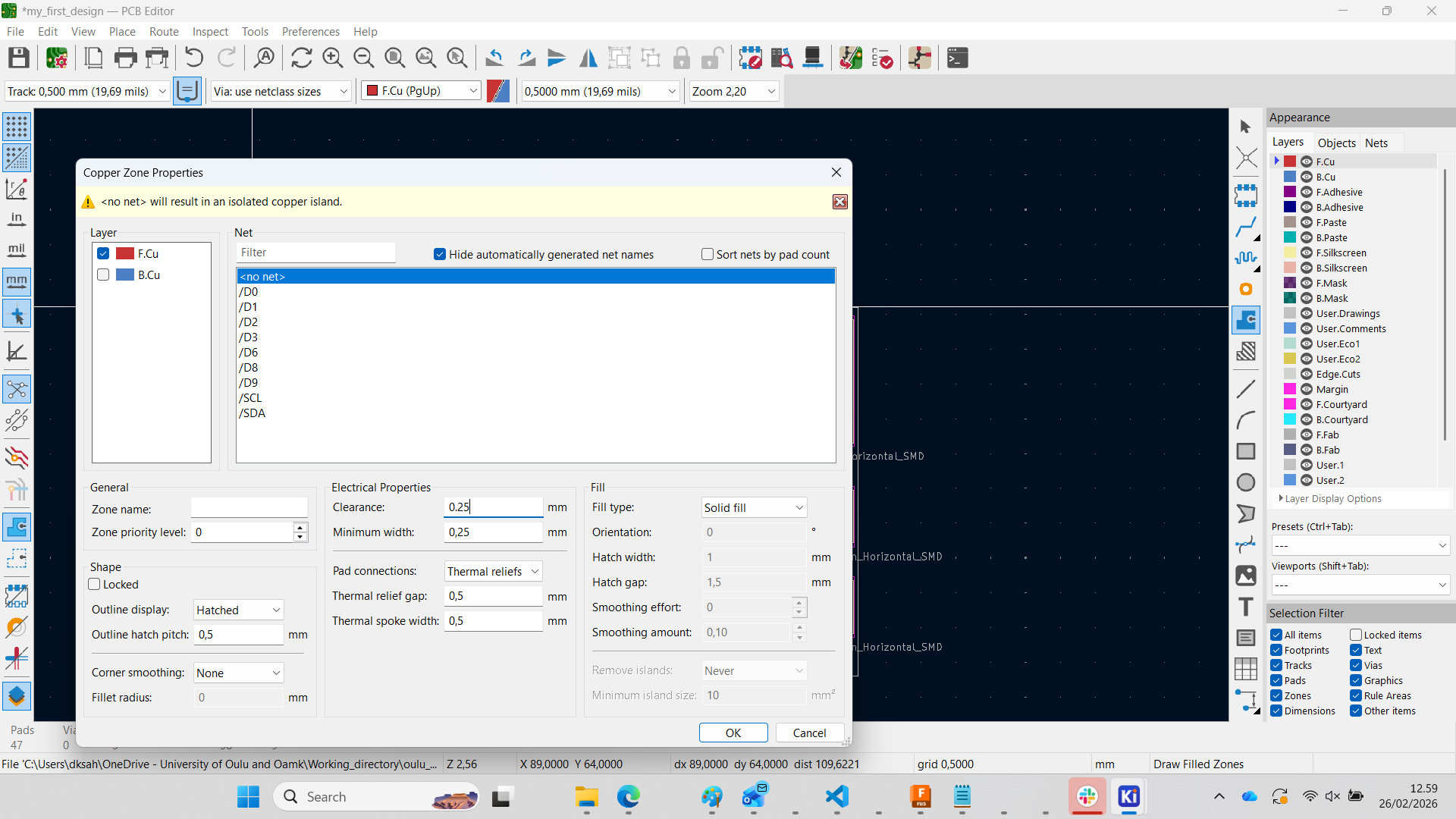Screen dimensions: 1456x819
Task: Open the 3D viewer icon
Action: pyautogui.click(x=812, y=58)
